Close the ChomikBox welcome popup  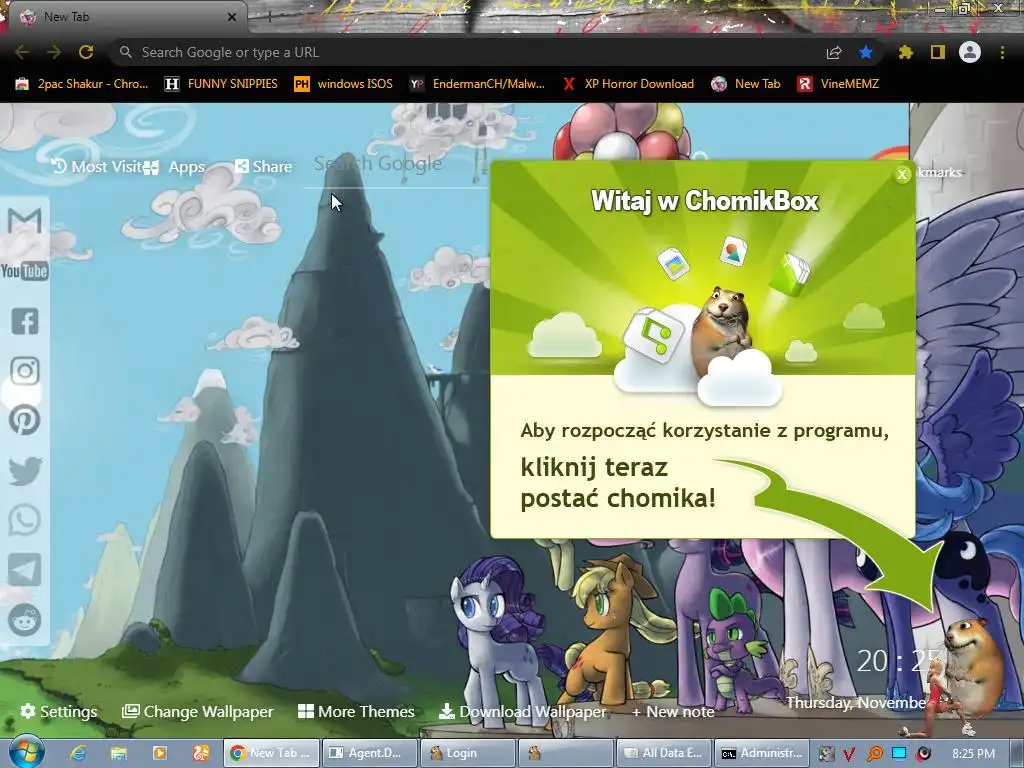pos(902,174)
